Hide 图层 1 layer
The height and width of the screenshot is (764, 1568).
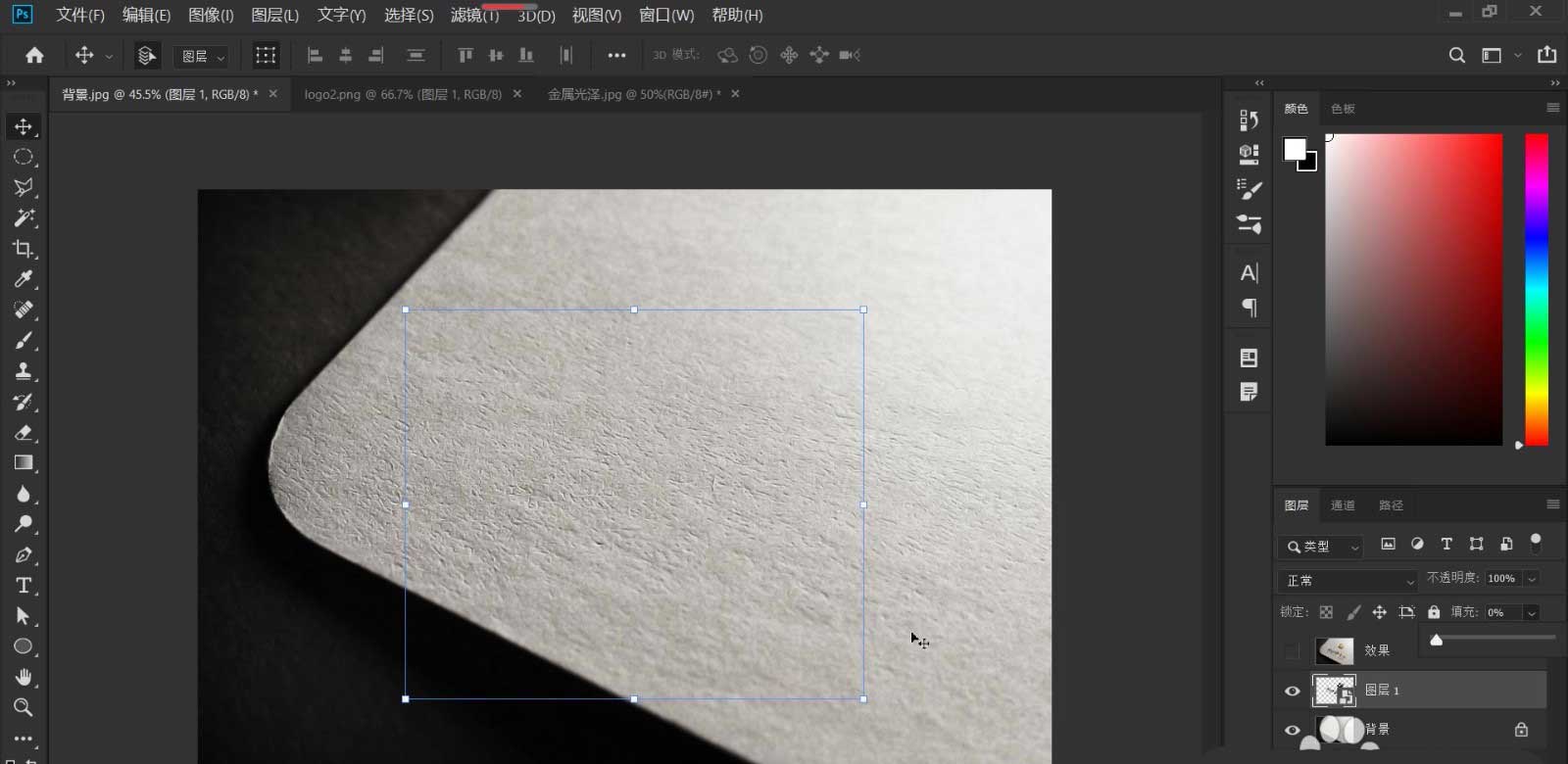[1292, 691]
